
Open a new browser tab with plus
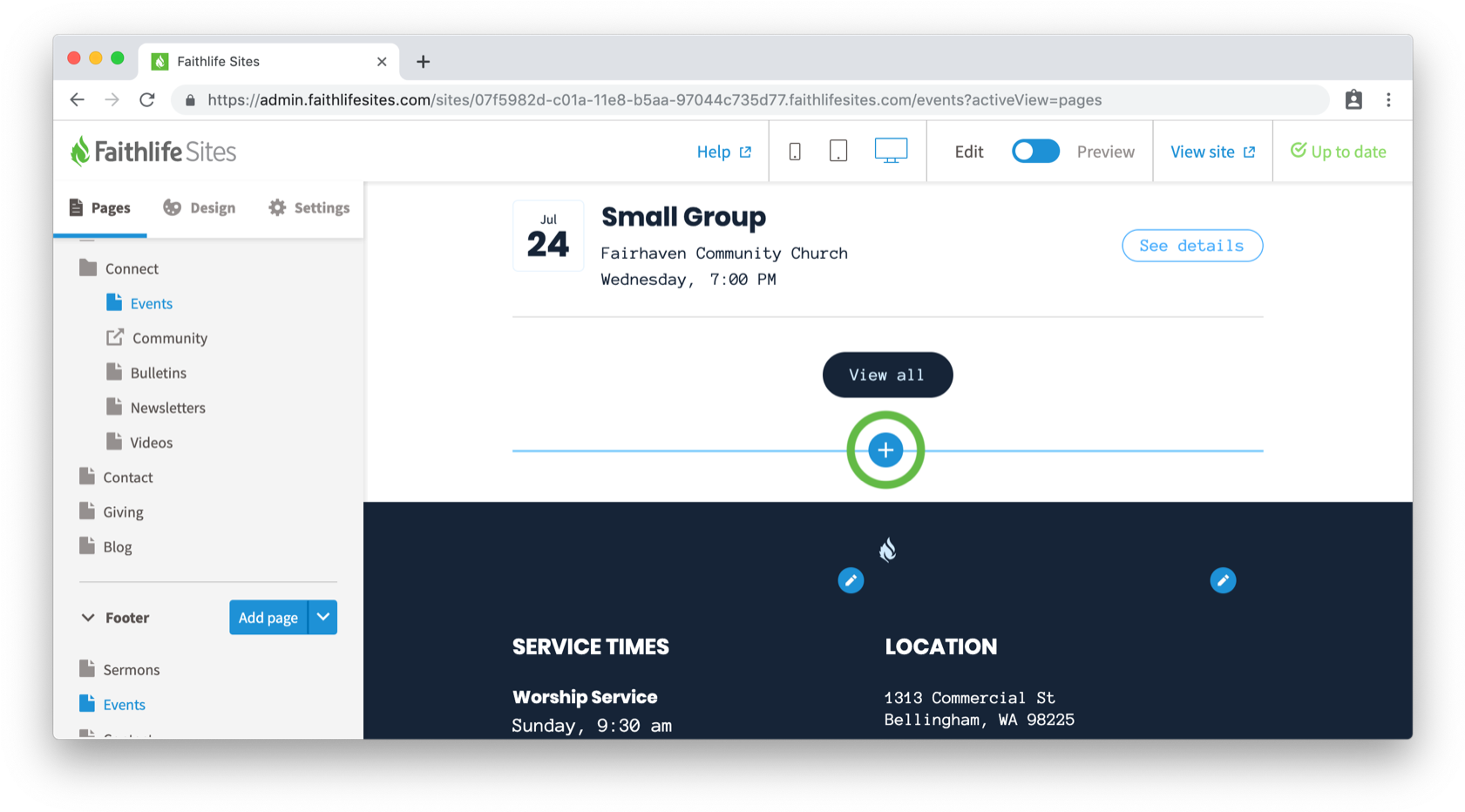coord(423,62)
